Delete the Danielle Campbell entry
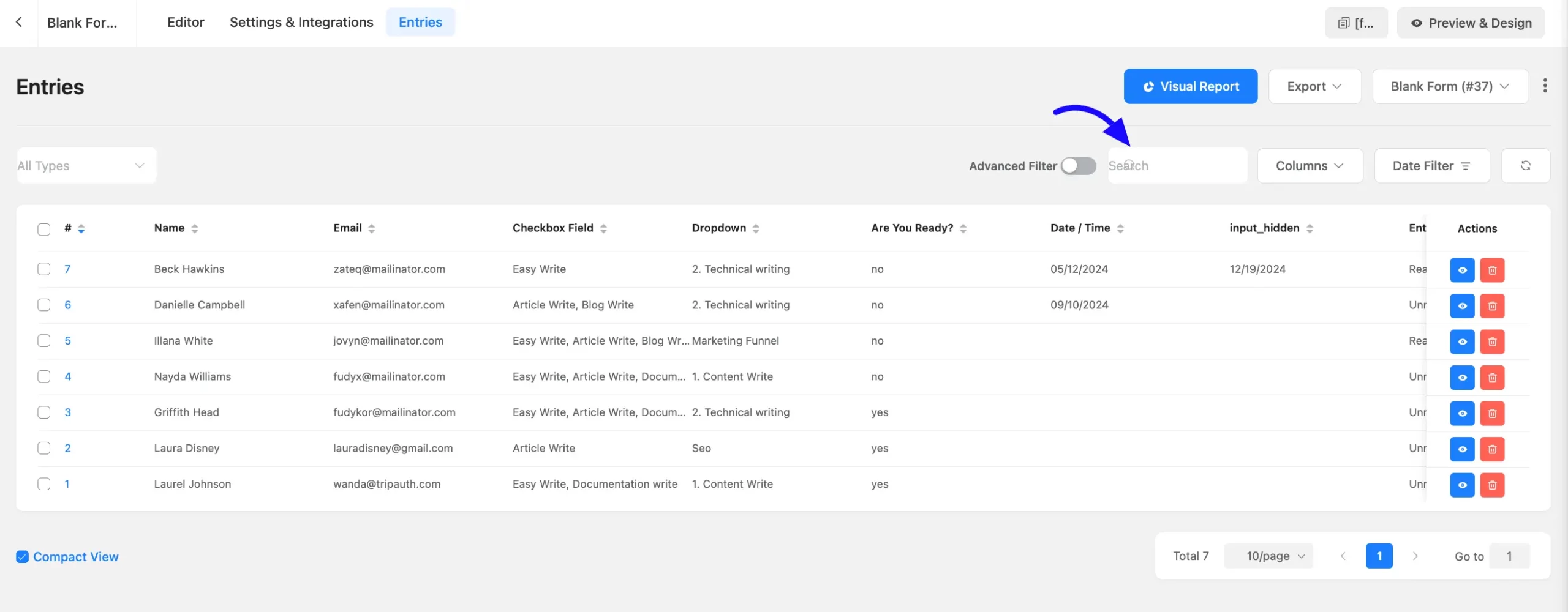 coord(1492,306)
